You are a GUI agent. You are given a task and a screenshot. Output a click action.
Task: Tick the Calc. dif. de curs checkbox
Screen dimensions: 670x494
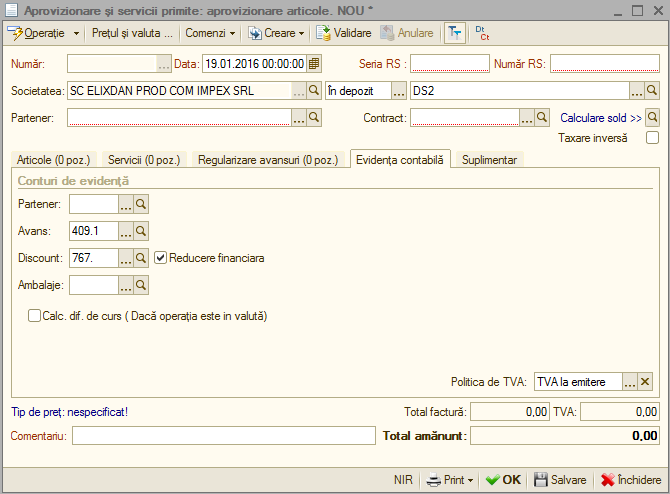coord(34,316)
